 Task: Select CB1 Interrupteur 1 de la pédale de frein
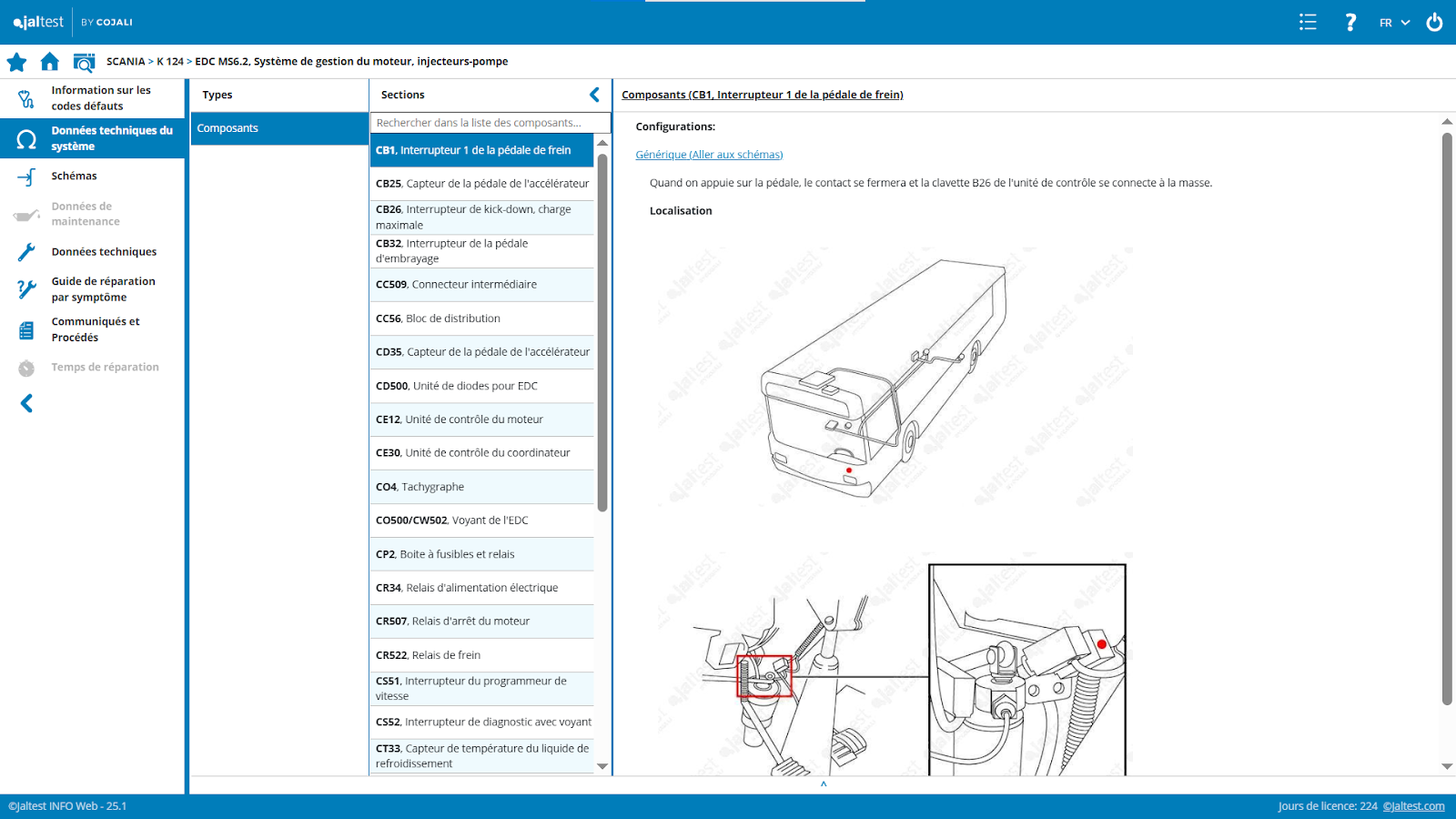click(x=482, y=150)
